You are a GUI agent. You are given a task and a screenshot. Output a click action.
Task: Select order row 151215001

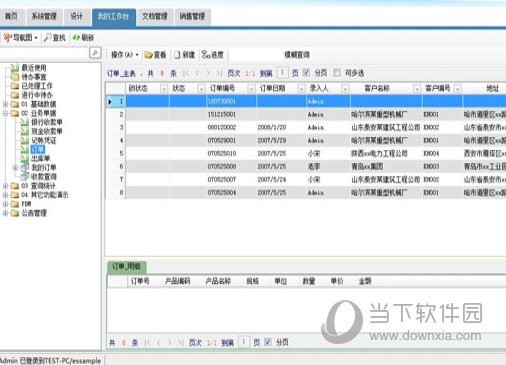[x=306, y=114]
